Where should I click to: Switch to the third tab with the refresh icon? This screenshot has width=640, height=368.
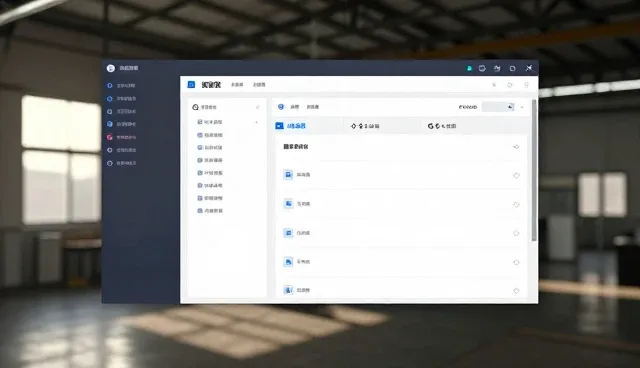point(442,126)
